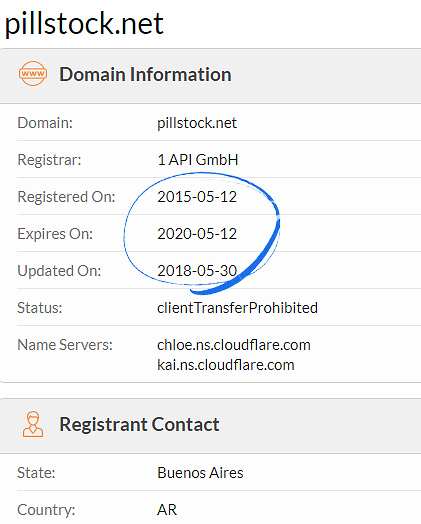Click the clientTransferProhibited status text
The image size is (421, 524).
pos(237,308)
